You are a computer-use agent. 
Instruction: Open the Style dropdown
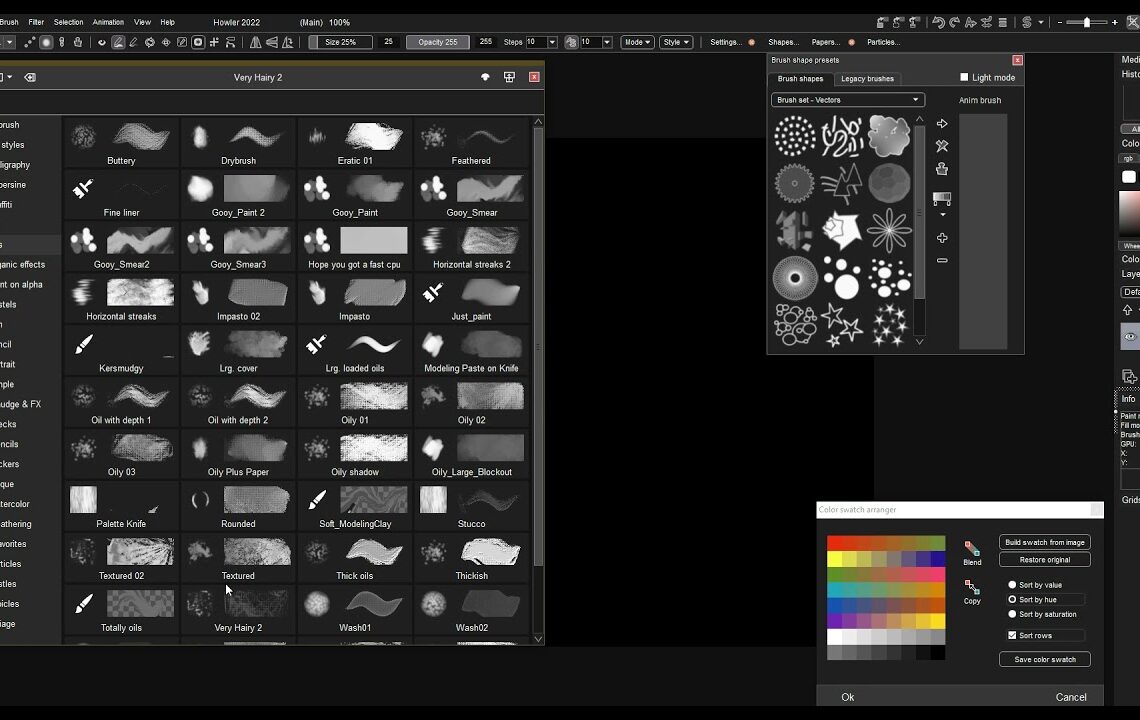675,42
